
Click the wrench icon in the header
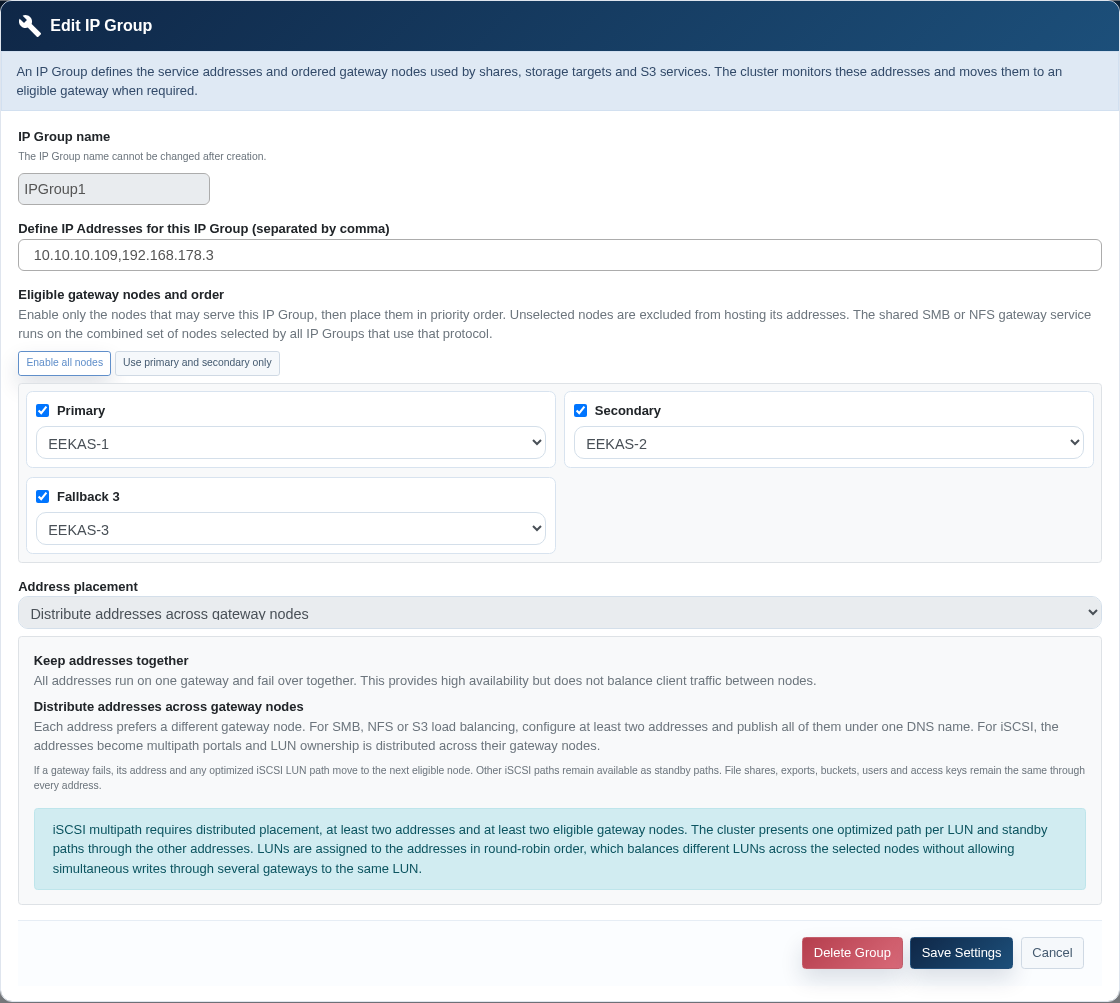29,26
